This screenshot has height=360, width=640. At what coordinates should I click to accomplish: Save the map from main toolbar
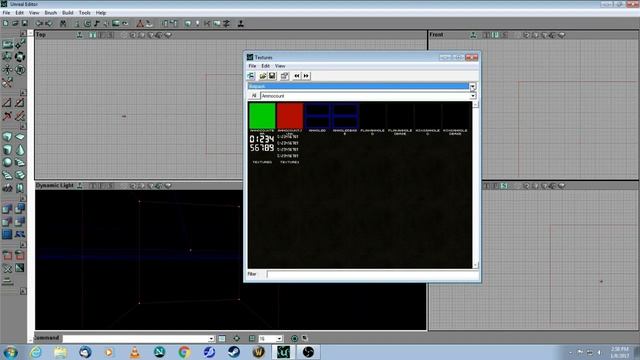click(x=24, y=24)
